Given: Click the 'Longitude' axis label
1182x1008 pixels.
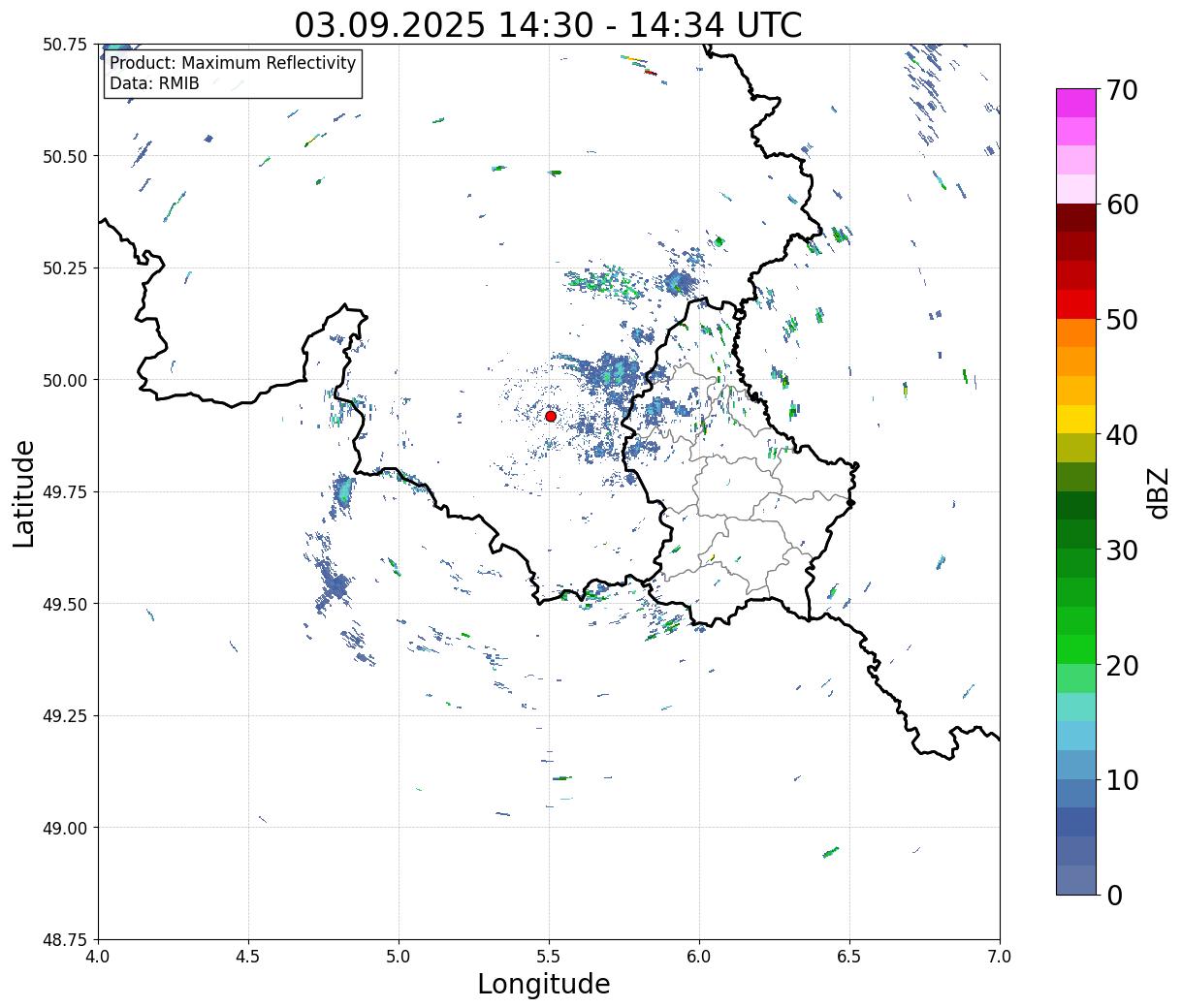Looking at the screenshot, I should 544,985.
